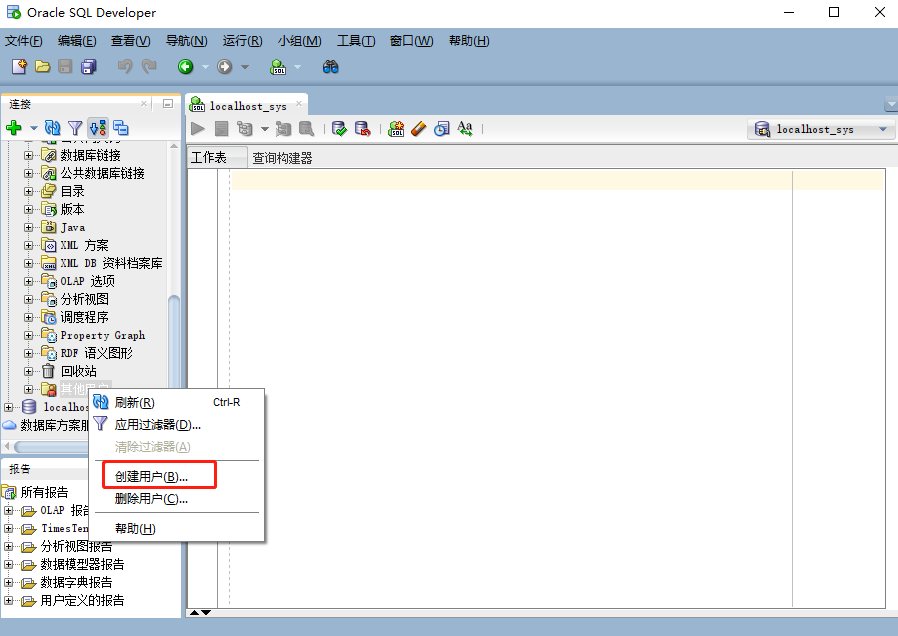898x636 pixels.
Task: Expand the 数据字典报告 node
Action: [9, 583]
